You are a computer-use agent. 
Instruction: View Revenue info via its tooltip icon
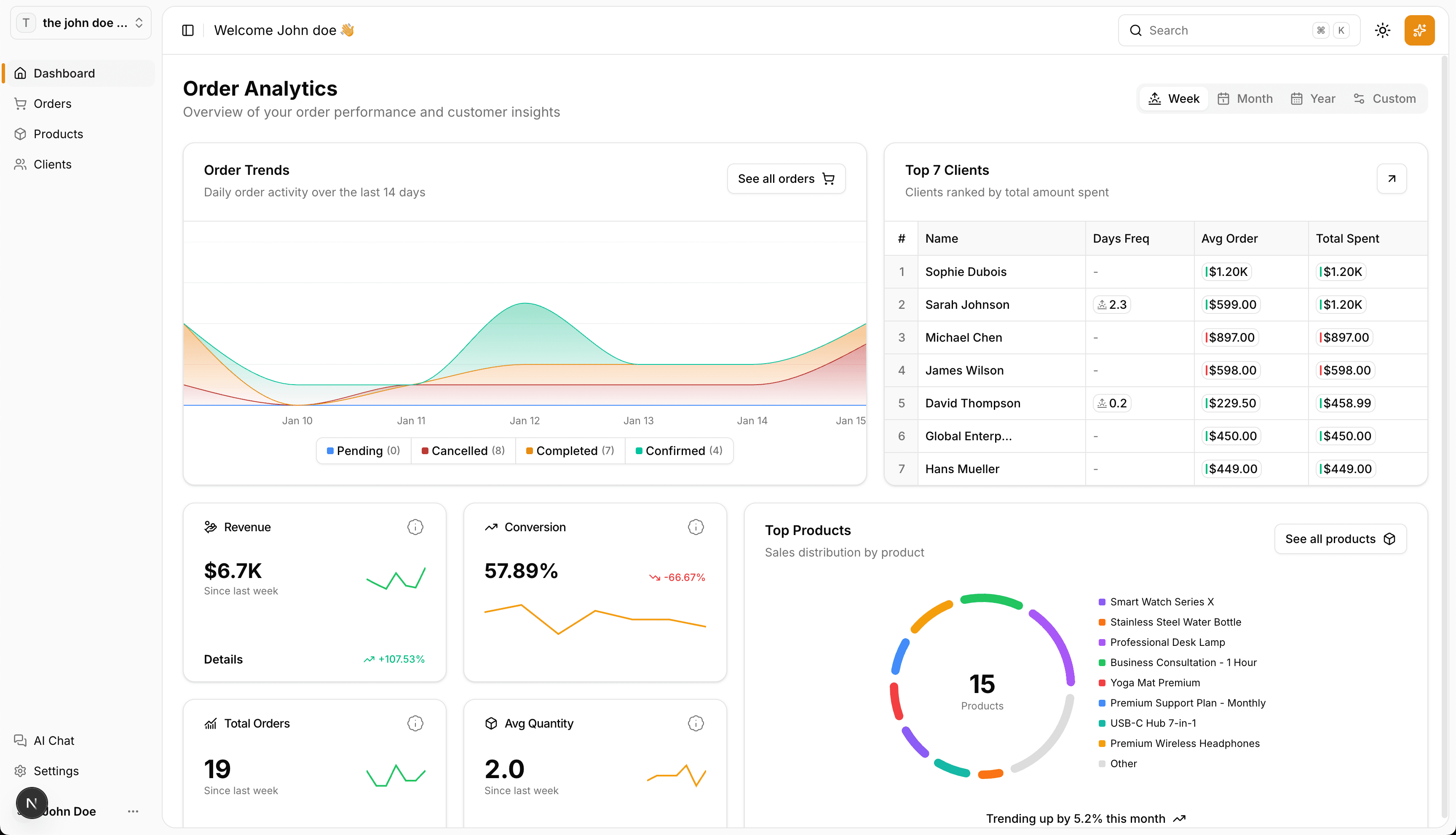415,527
